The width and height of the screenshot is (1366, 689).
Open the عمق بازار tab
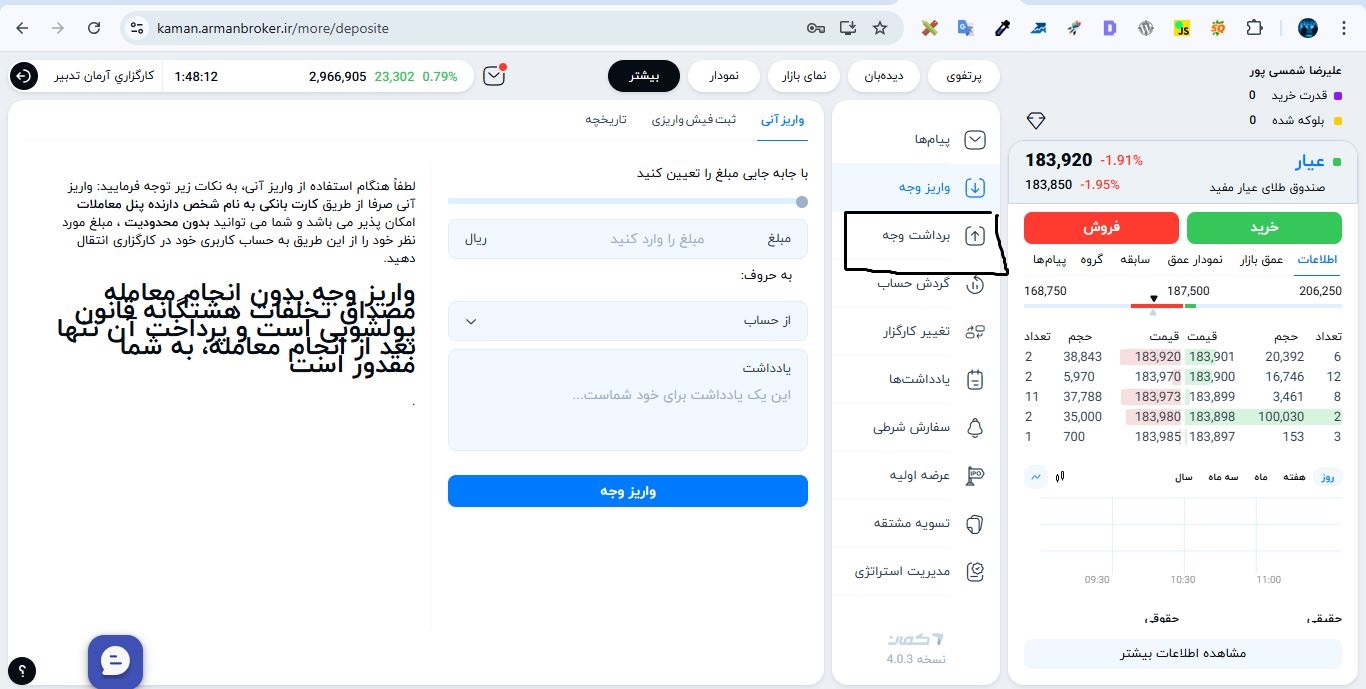pos(1262,260)
